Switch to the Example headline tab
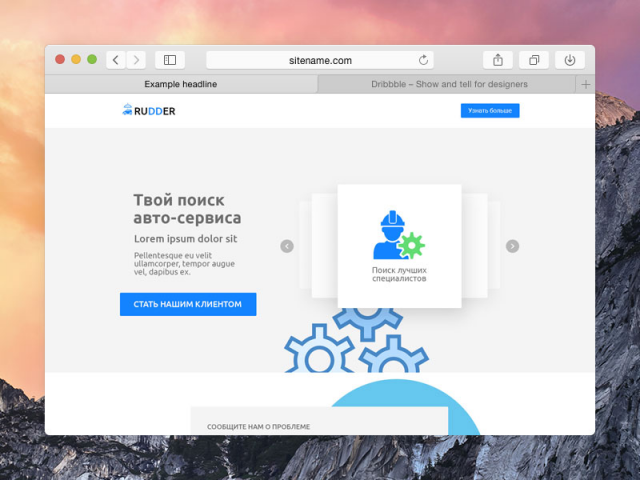640x480 pixels. [181, 84]
